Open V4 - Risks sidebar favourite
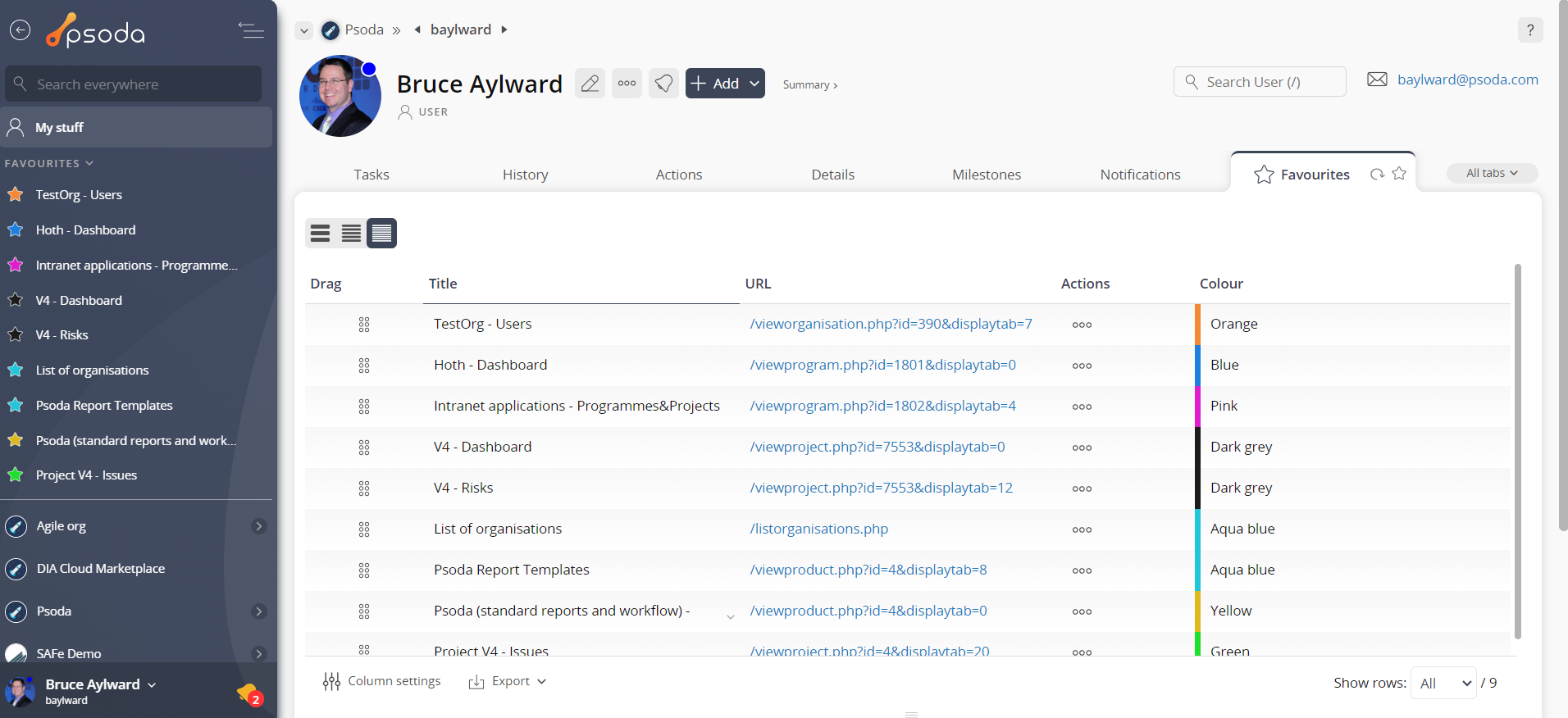The width and height of the screenshot is (1568, 718). click(62, 335)
